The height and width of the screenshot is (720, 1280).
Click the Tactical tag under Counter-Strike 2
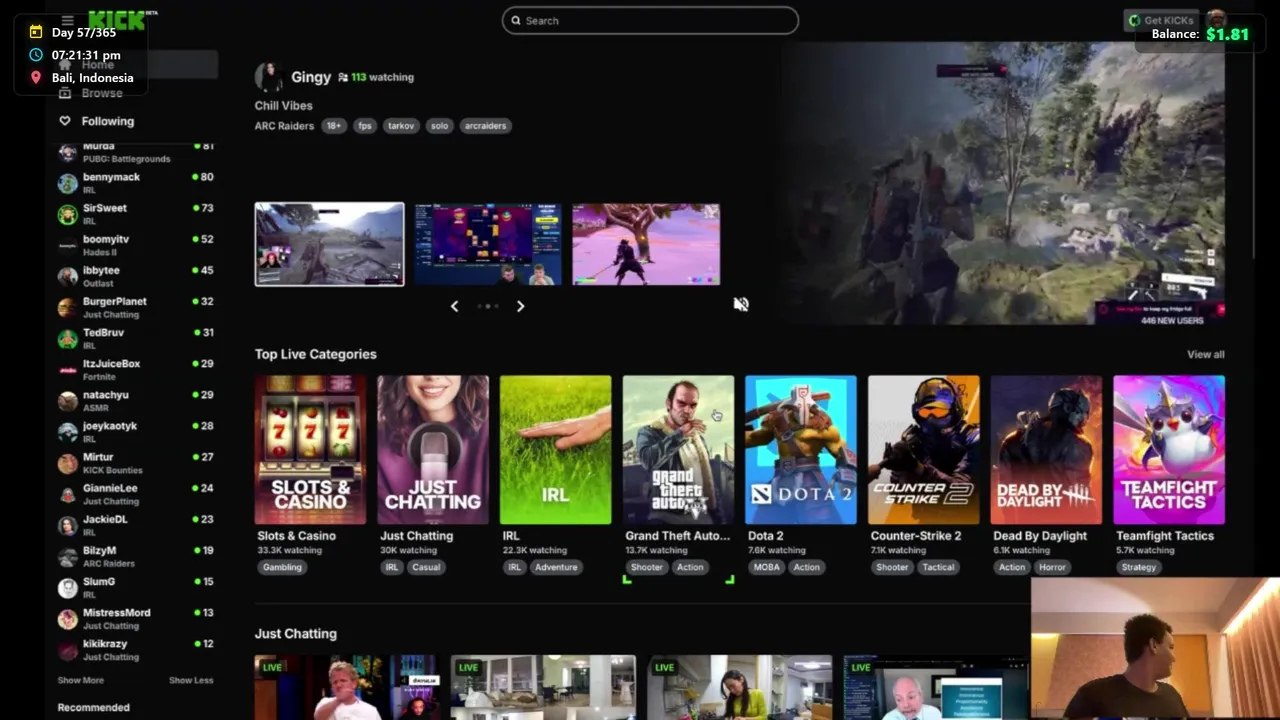point(938,567)
